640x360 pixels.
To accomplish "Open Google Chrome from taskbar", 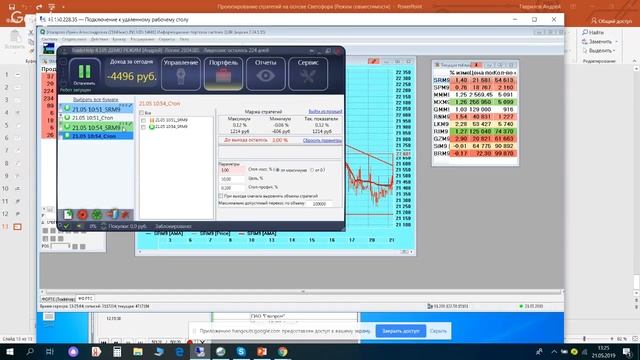I will pyautogui.click(x=282, y=351).
